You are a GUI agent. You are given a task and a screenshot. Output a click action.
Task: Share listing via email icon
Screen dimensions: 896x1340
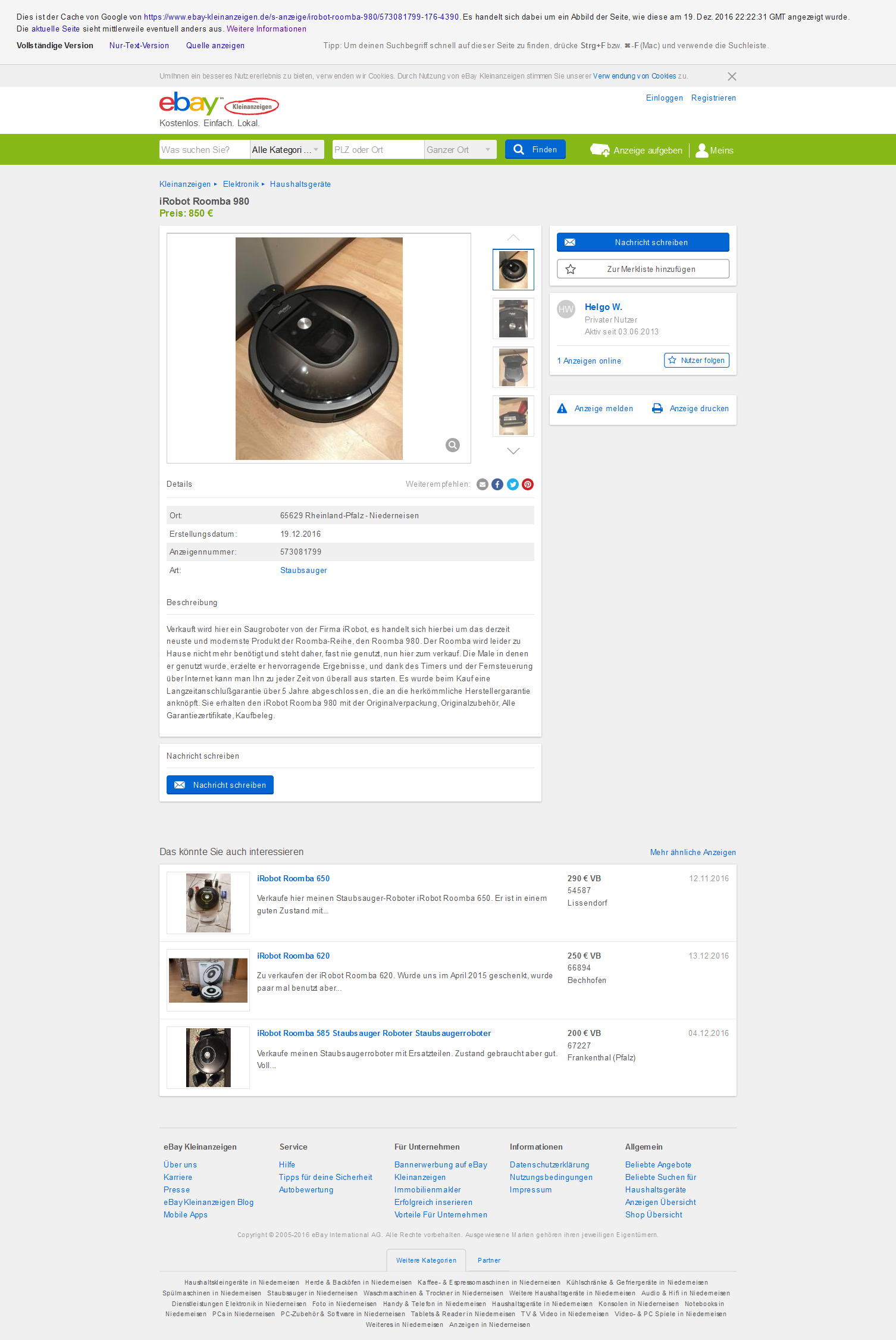[x=483, y=484]
